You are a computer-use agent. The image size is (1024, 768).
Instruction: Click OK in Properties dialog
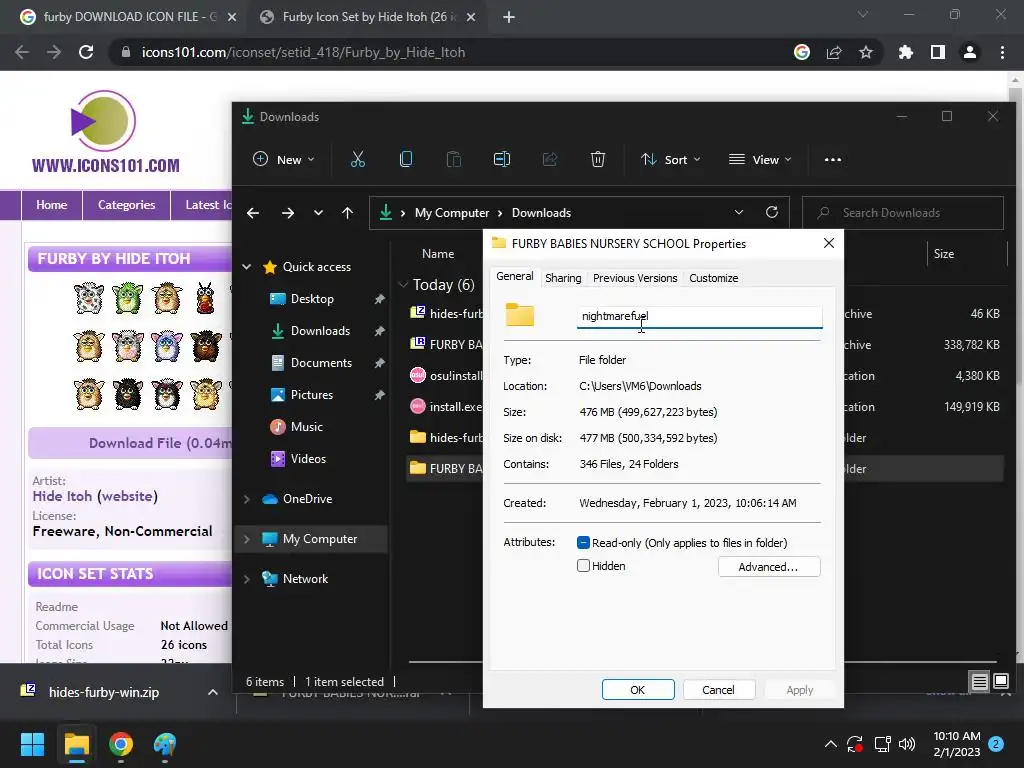tap(637, 690)
